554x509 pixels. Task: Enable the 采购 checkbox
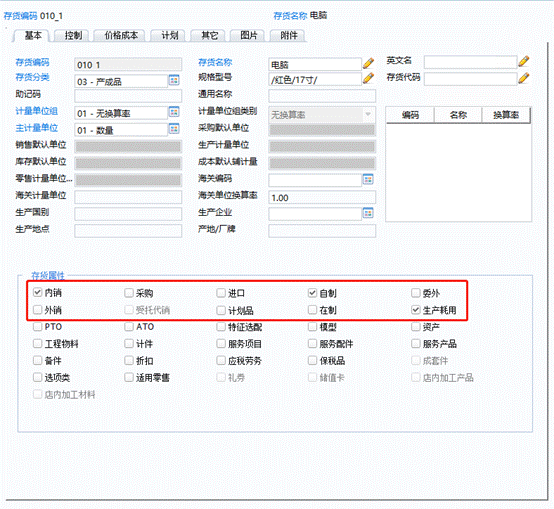(x=129, y=293)
